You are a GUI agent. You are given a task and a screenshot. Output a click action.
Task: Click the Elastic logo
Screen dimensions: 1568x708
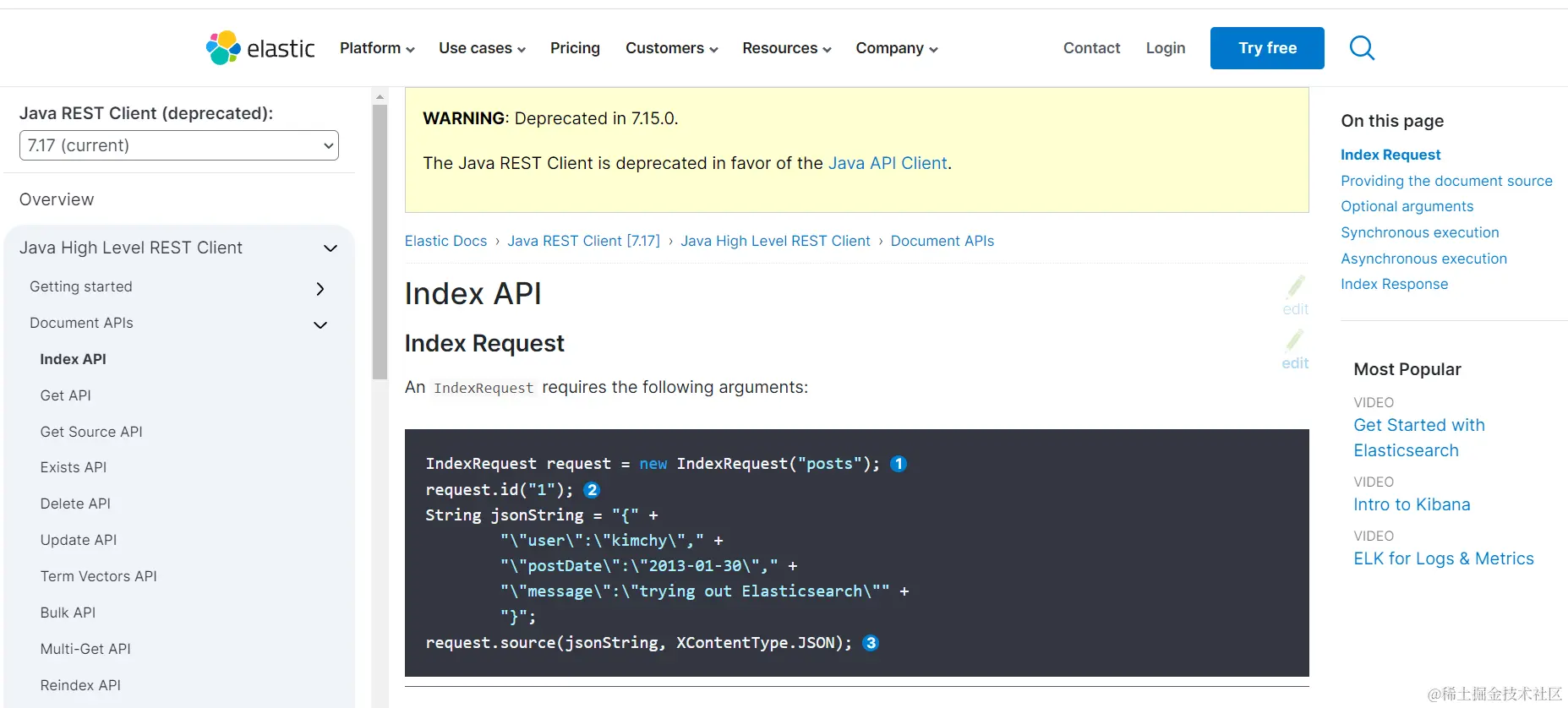(x=260, y=48)
